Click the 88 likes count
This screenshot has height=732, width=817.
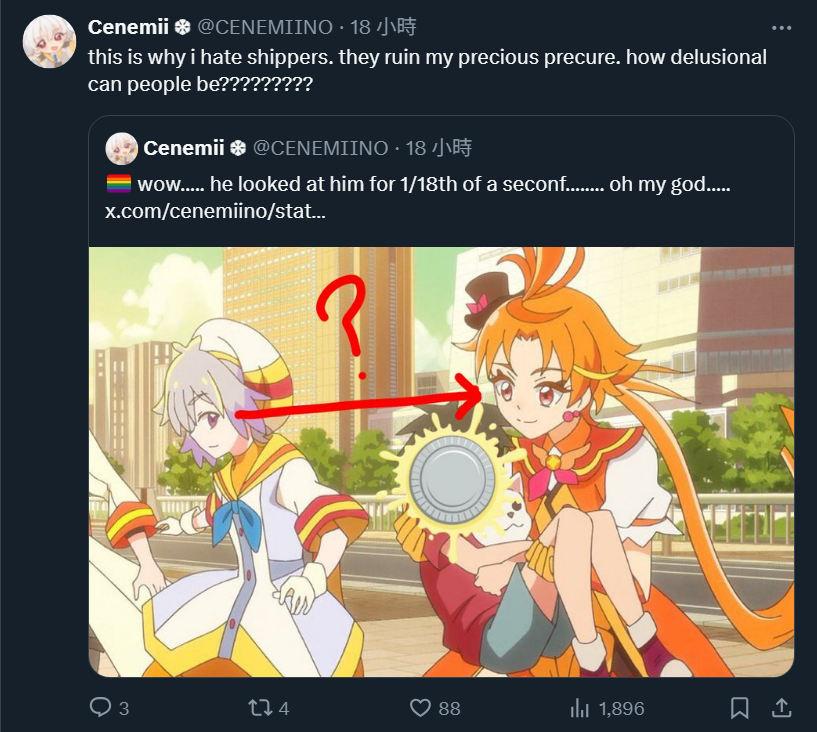point(449,709)
